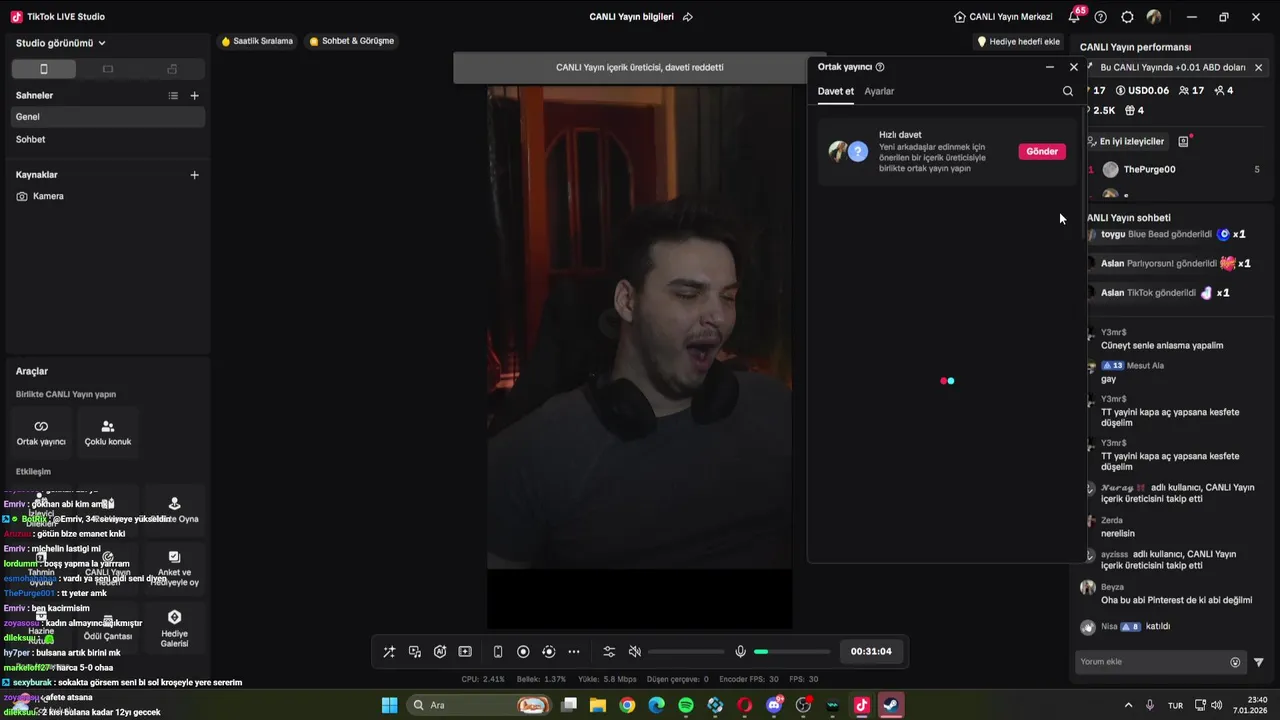Open the help question mark icon
The width and height of the screenshot is (1280, 720).
coord(1101,17)
